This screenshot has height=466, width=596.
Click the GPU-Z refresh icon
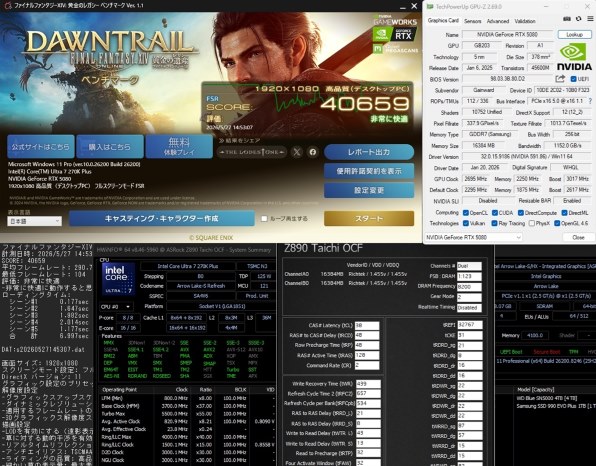tap(579, 19)
